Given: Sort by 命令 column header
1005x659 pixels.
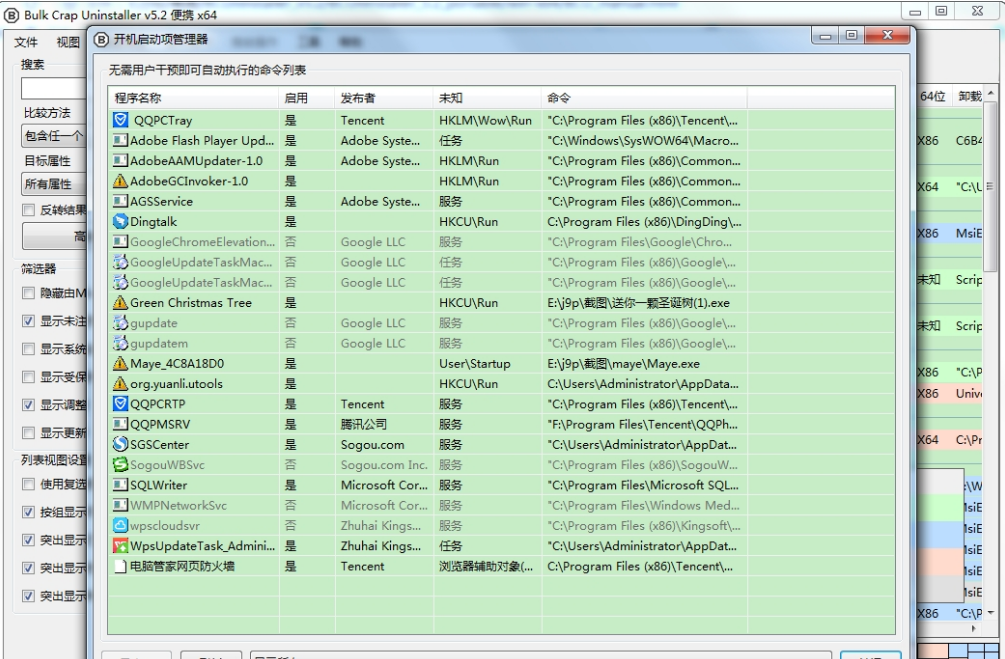Looking at the screenshot, I should [x=644, y=98].
